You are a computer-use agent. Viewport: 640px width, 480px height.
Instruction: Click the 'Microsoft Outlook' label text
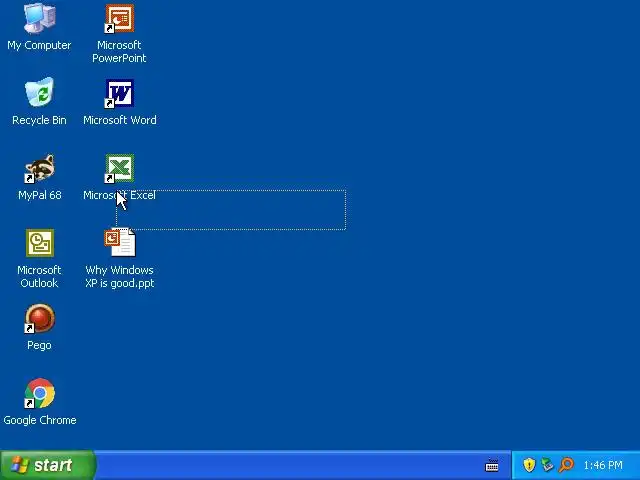(39, 277)
